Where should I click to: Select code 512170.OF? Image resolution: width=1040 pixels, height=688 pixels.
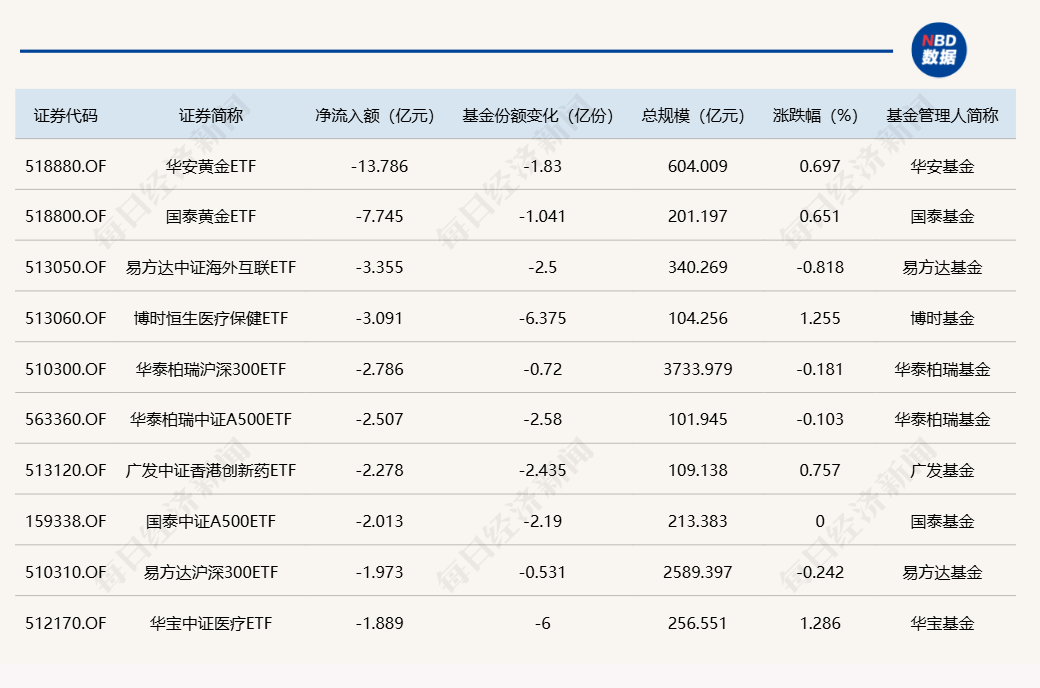click(66, 623)
